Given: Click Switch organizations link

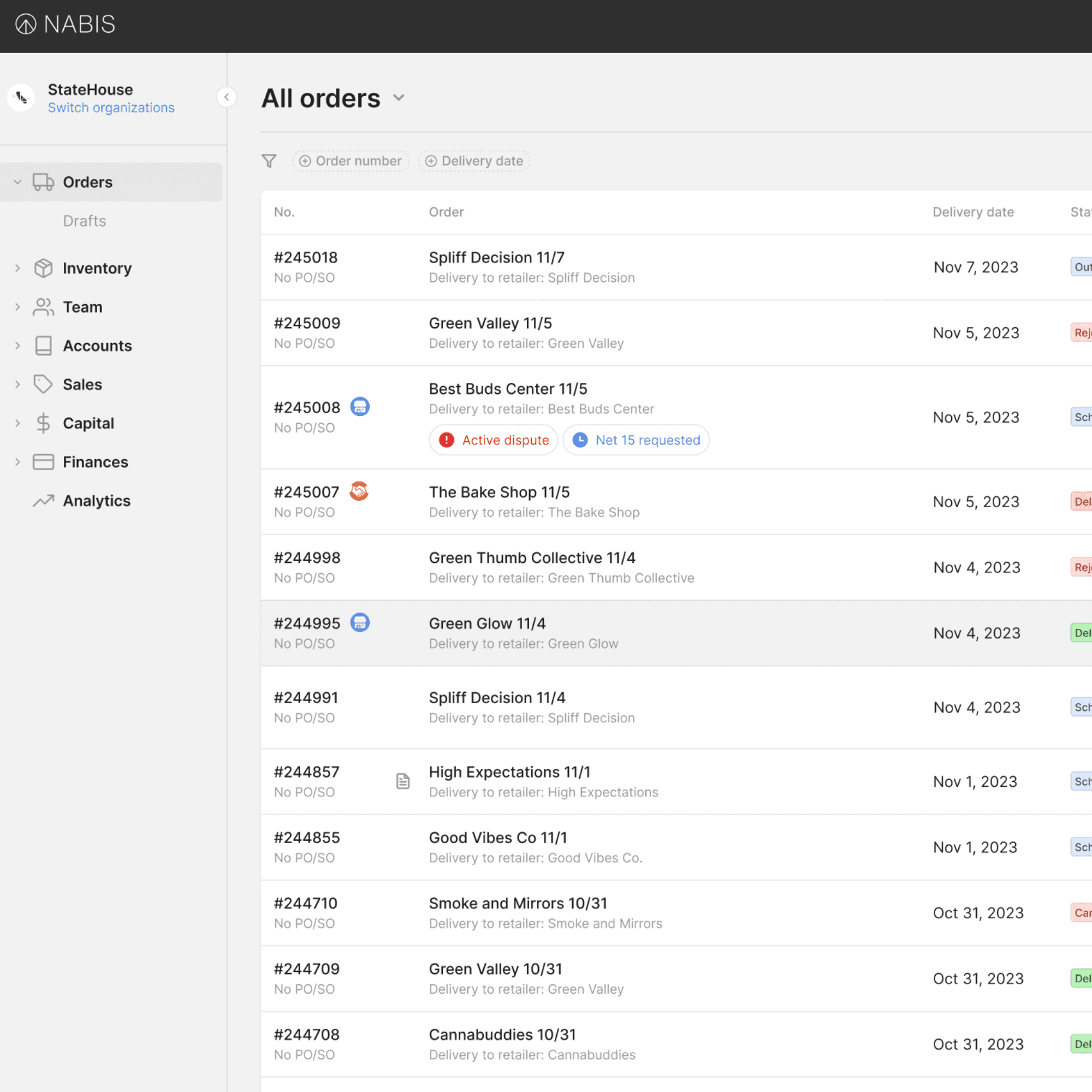Looking at the screenshot, I should (111, 108).
